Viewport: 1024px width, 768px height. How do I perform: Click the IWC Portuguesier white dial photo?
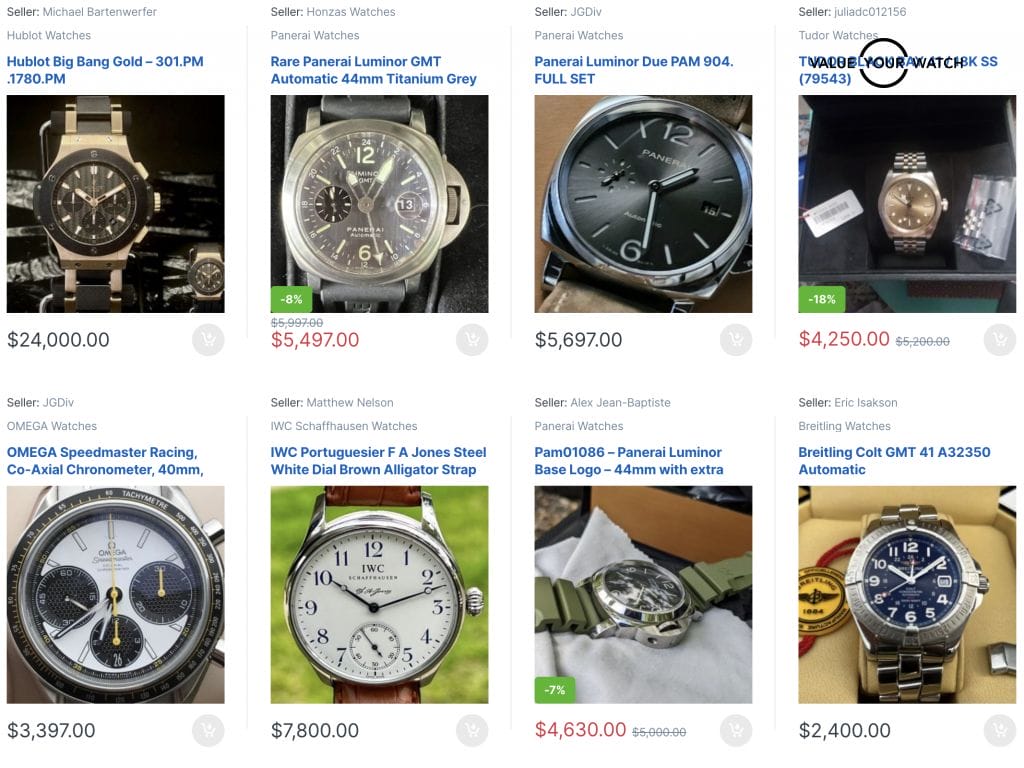tap(380, 595)
